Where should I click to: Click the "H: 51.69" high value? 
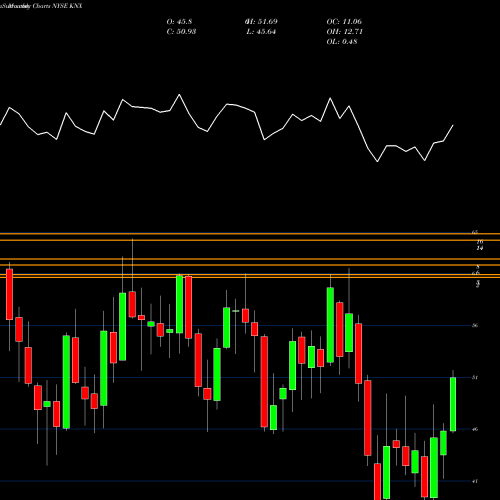pos(261,22)
